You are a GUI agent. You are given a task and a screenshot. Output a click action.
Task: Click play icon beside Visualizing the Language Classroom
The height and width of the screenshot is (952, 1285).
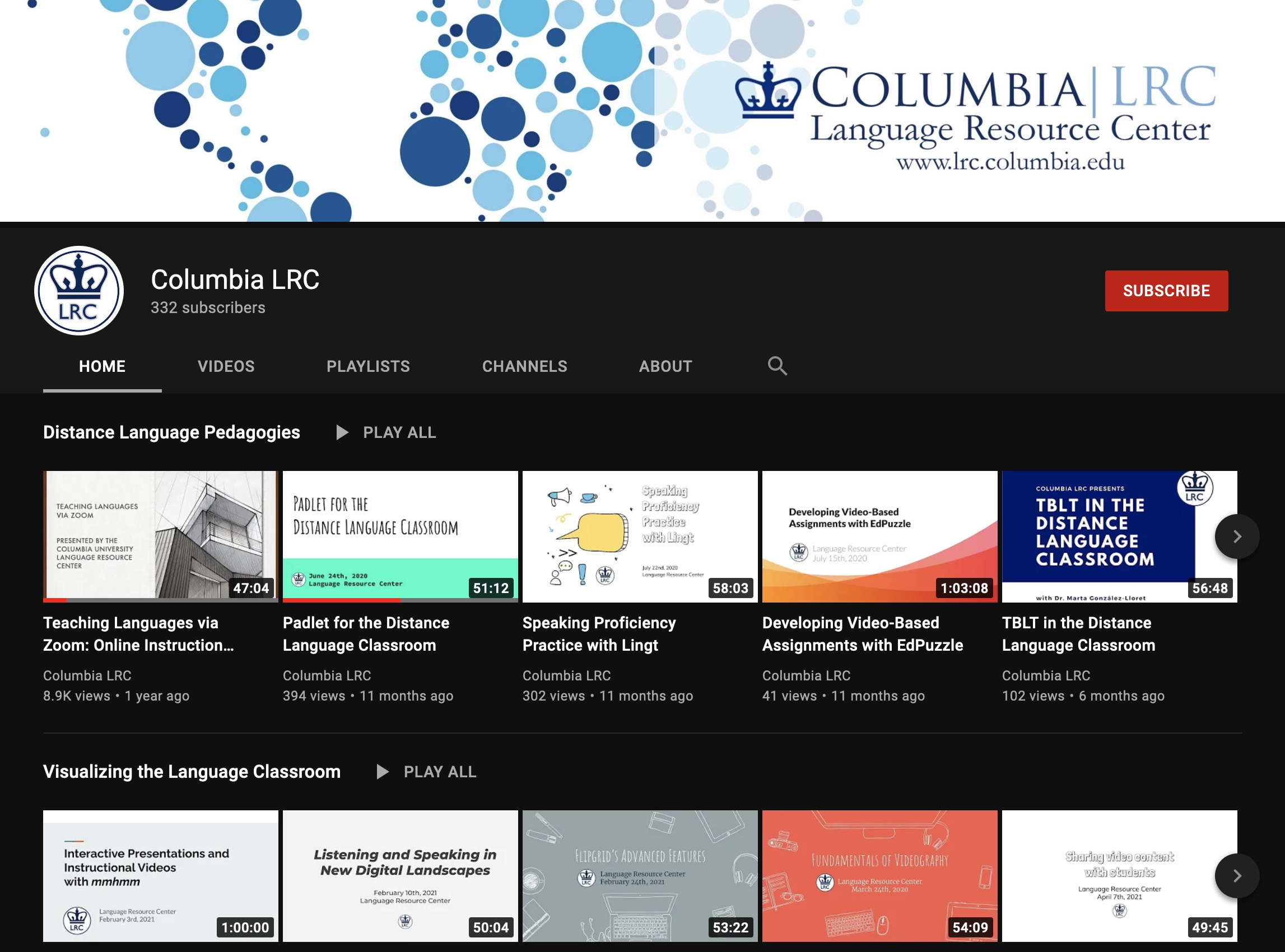coord(382,772)
